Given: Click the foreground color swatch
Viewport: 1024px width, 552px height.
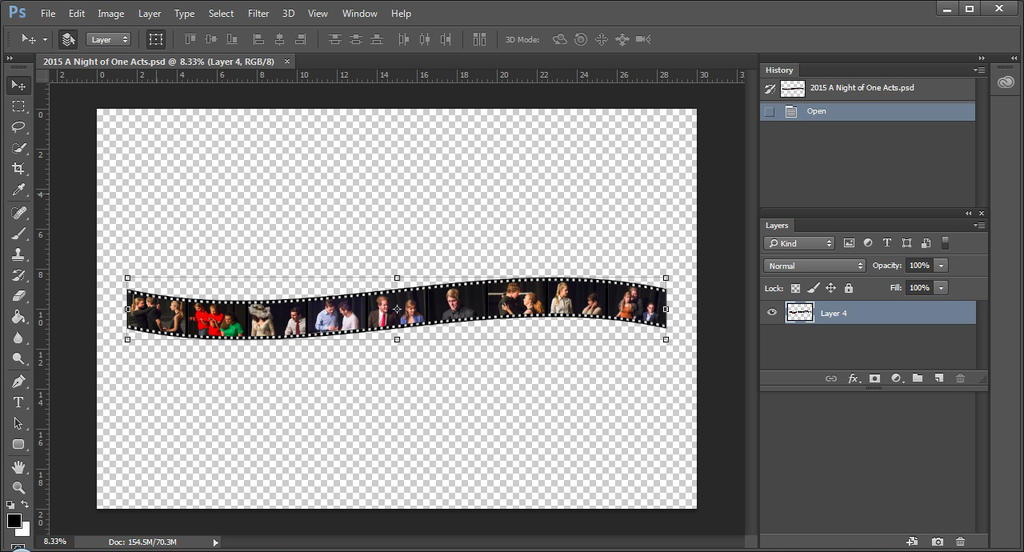Looking at the screenshot, I should pos(14,521).
